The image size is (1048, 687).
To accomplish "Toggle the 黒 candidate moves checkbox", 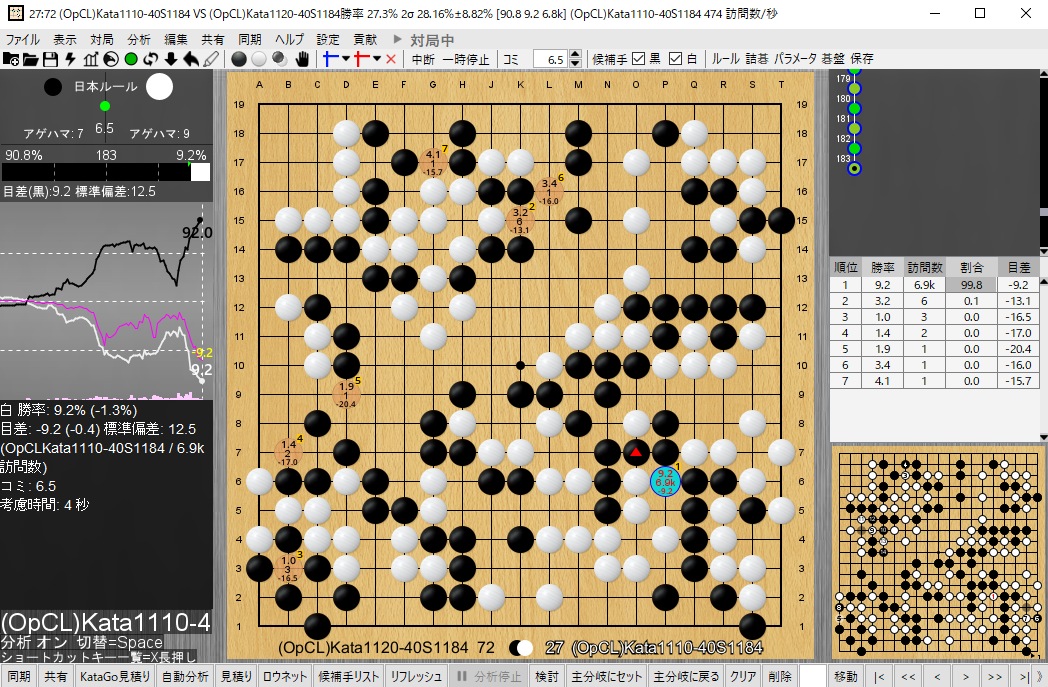I will click(638, 59).
